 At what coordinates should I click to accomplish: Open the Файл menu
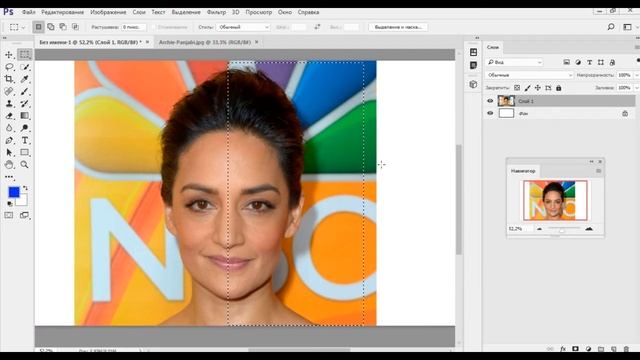pos(29,12)
